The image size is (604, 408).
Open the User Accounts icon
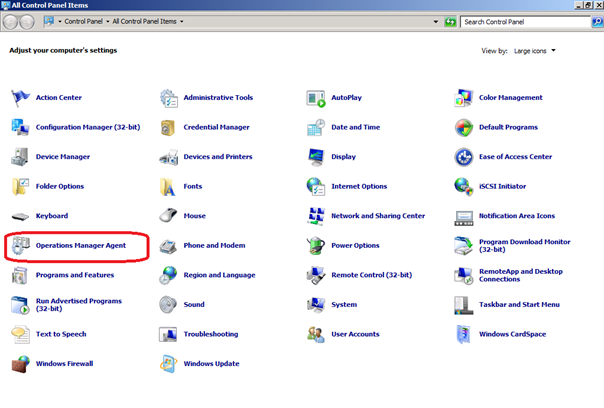316,334
